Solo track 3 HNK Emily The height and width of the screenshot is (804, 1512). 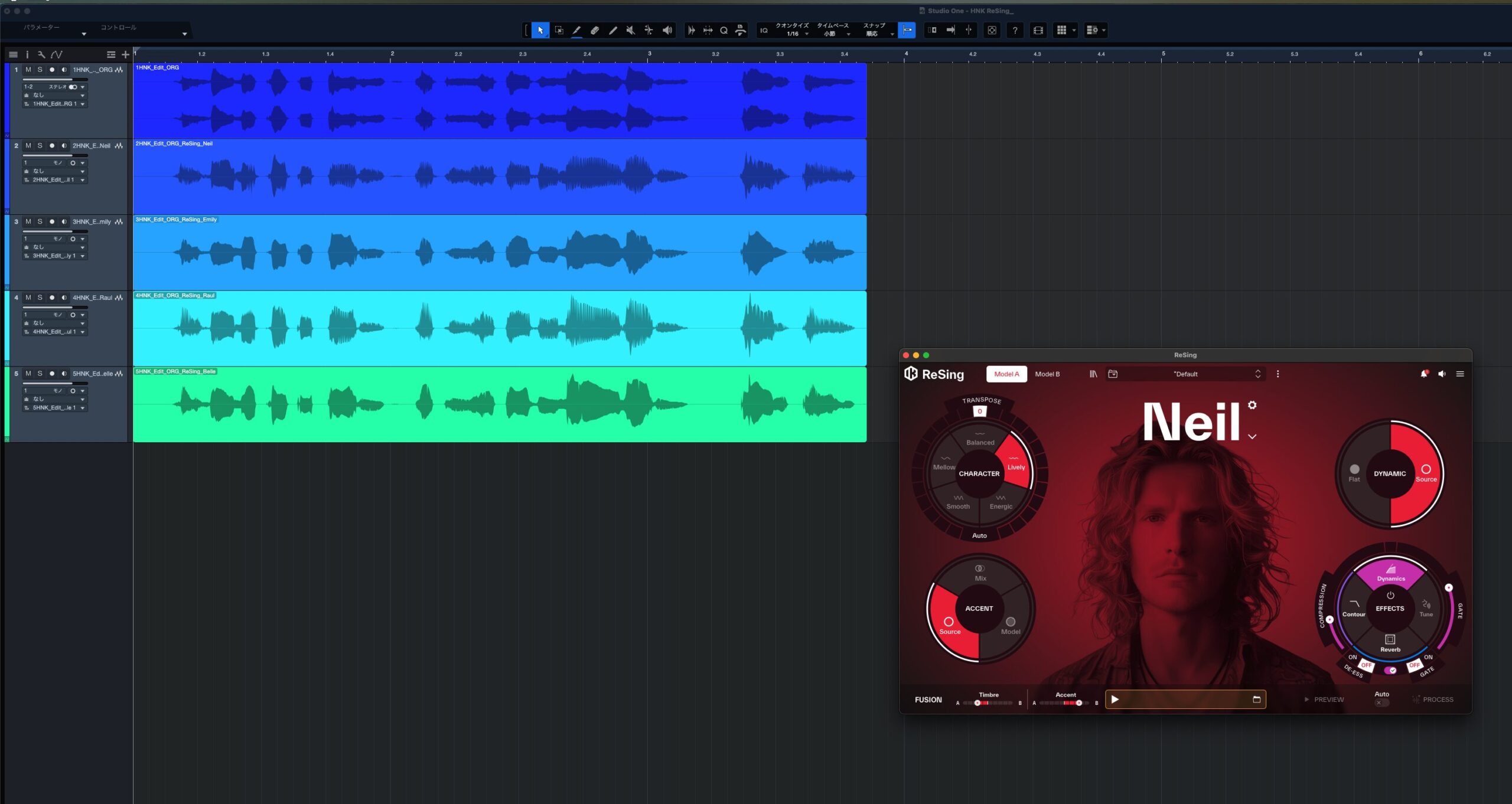[x=40, y=222]
